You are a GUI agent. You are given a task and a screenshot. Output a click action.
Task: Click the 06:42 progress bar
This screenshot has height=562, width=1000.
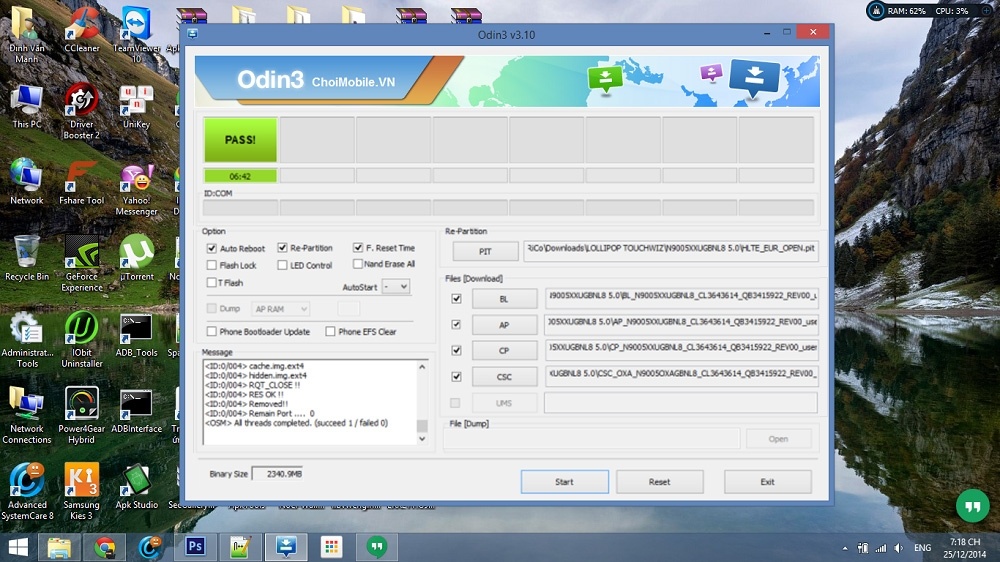[240, 176]
